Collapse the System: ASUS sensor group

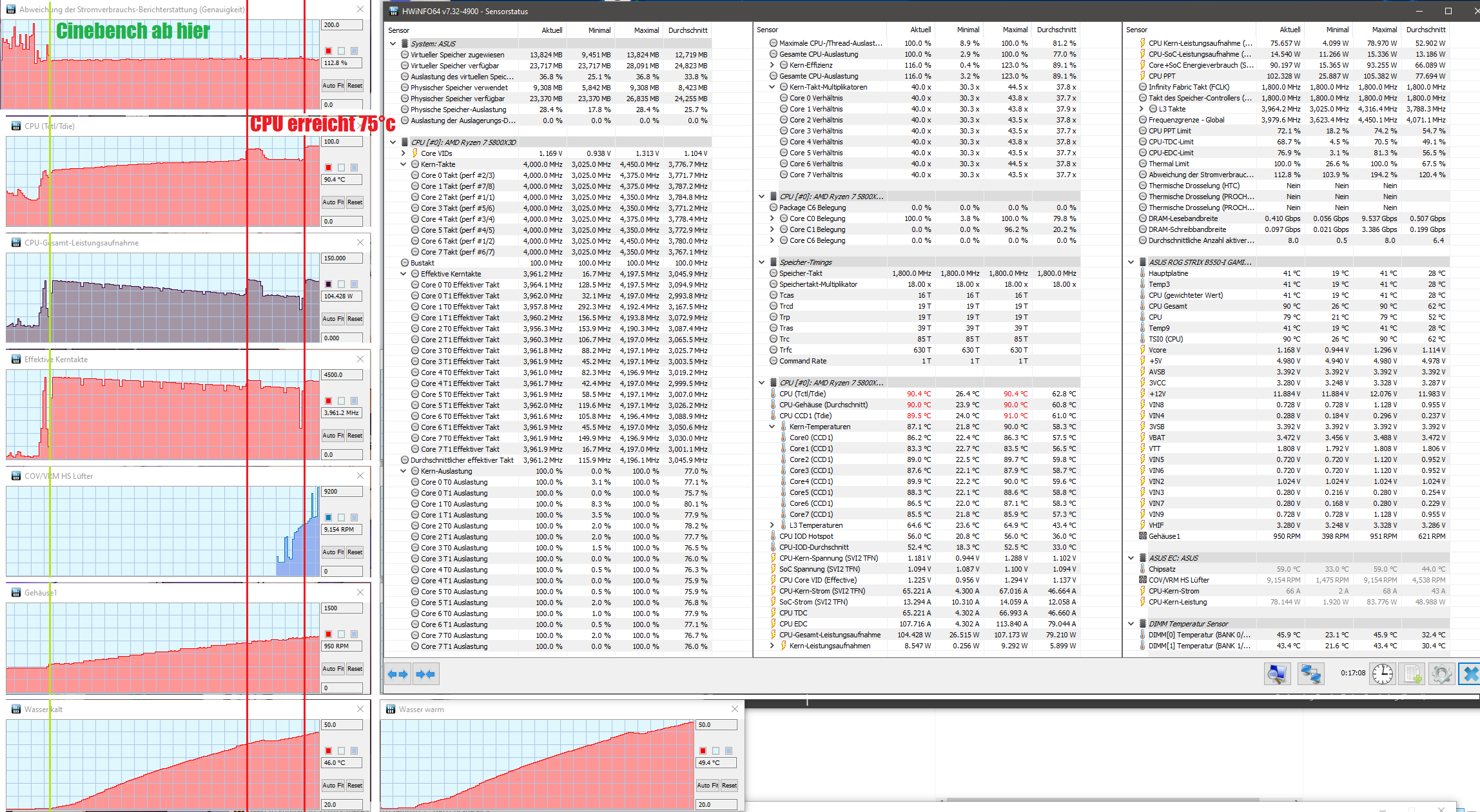coord(393,44)
